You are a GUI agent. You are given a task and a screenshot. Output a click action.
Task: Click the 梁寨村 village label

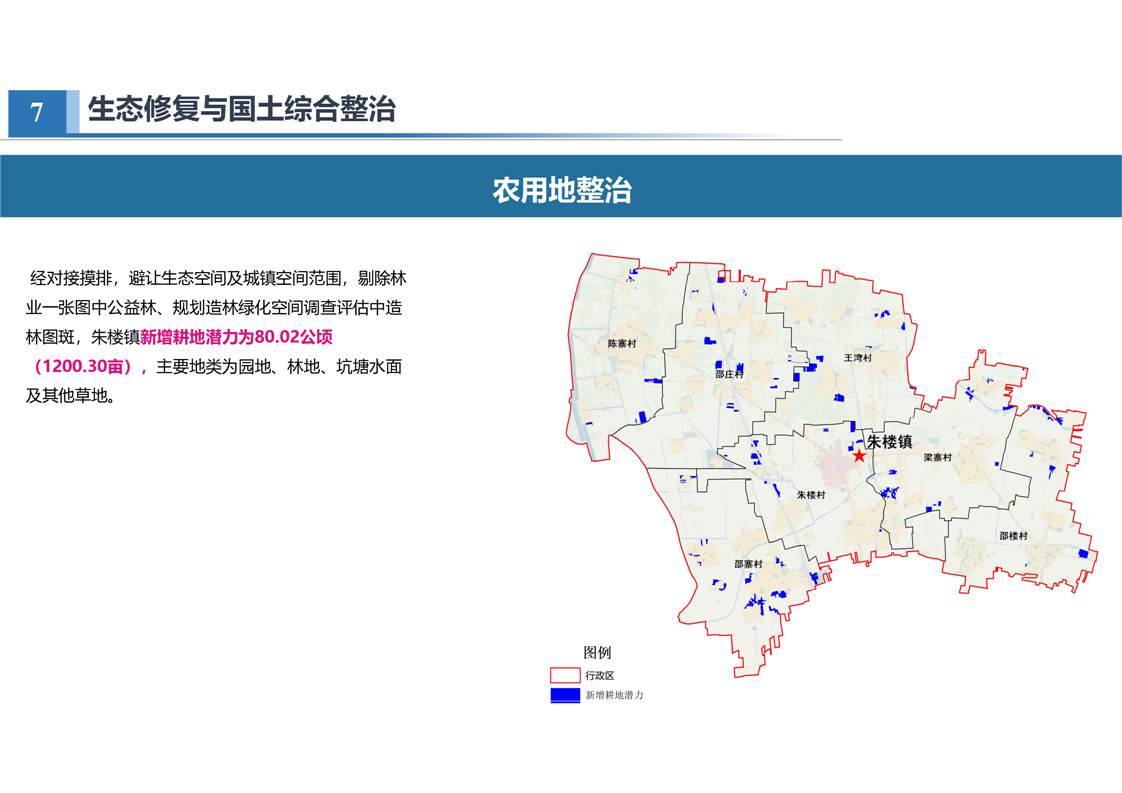click(937, 457)
